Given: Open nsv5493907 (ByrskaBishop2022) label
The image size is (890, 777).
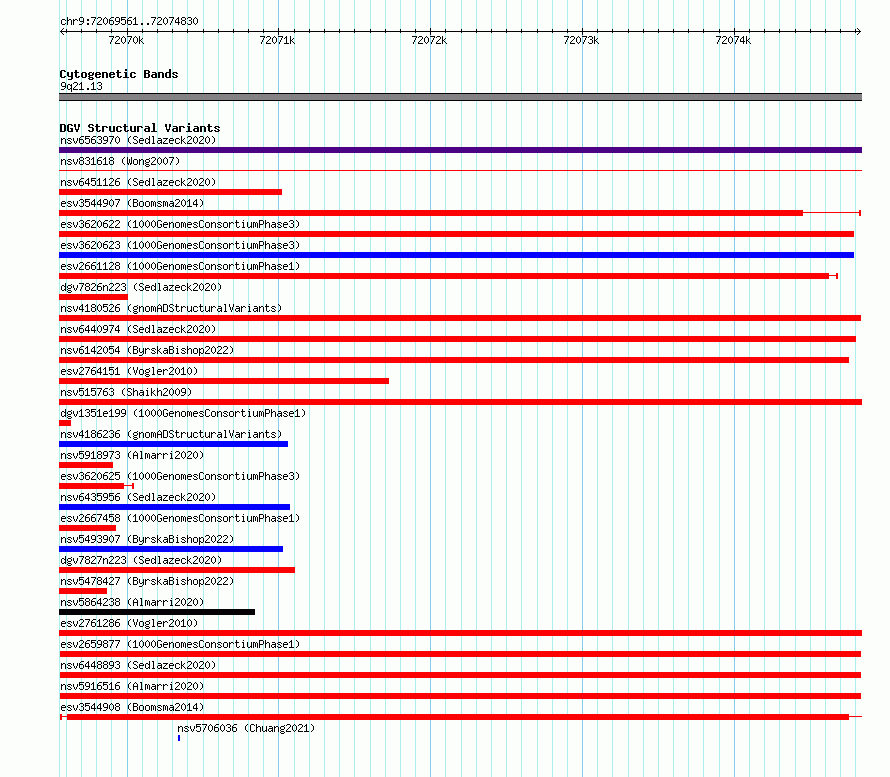Looking at the screenshot, I should (147, 539).
